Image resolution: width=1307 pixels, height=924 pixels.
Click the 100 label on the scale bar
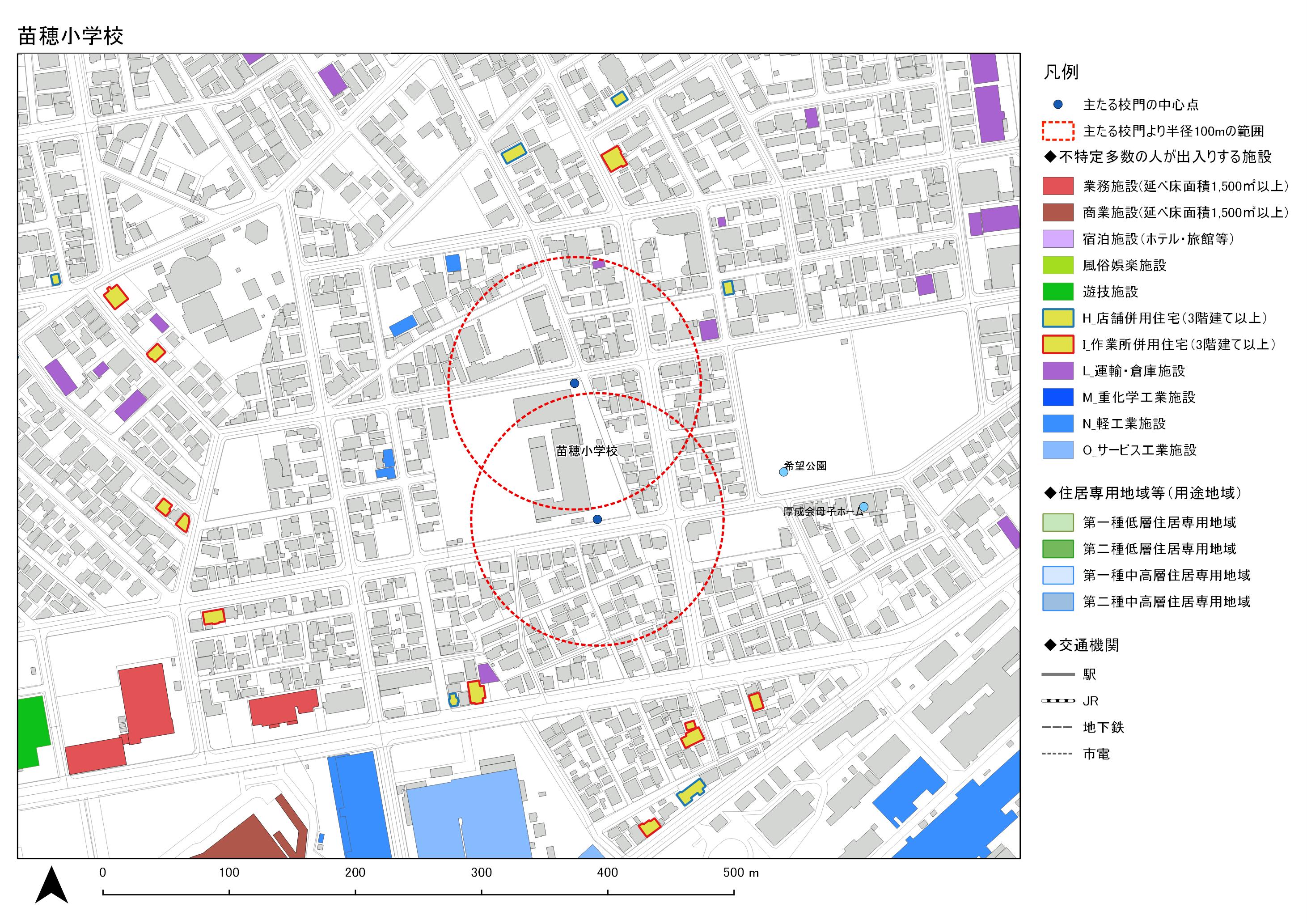pyautogui.click(x=229, y=873)
